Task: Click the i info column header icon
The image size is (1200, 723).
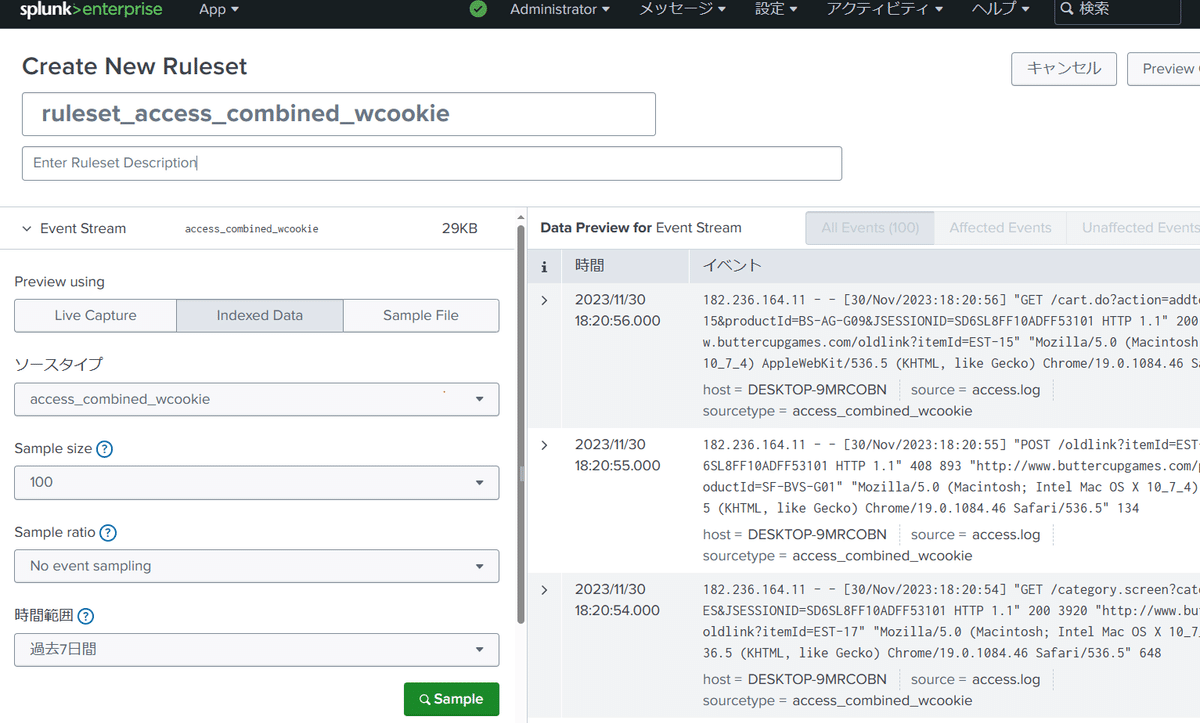Action: [545, 266]
